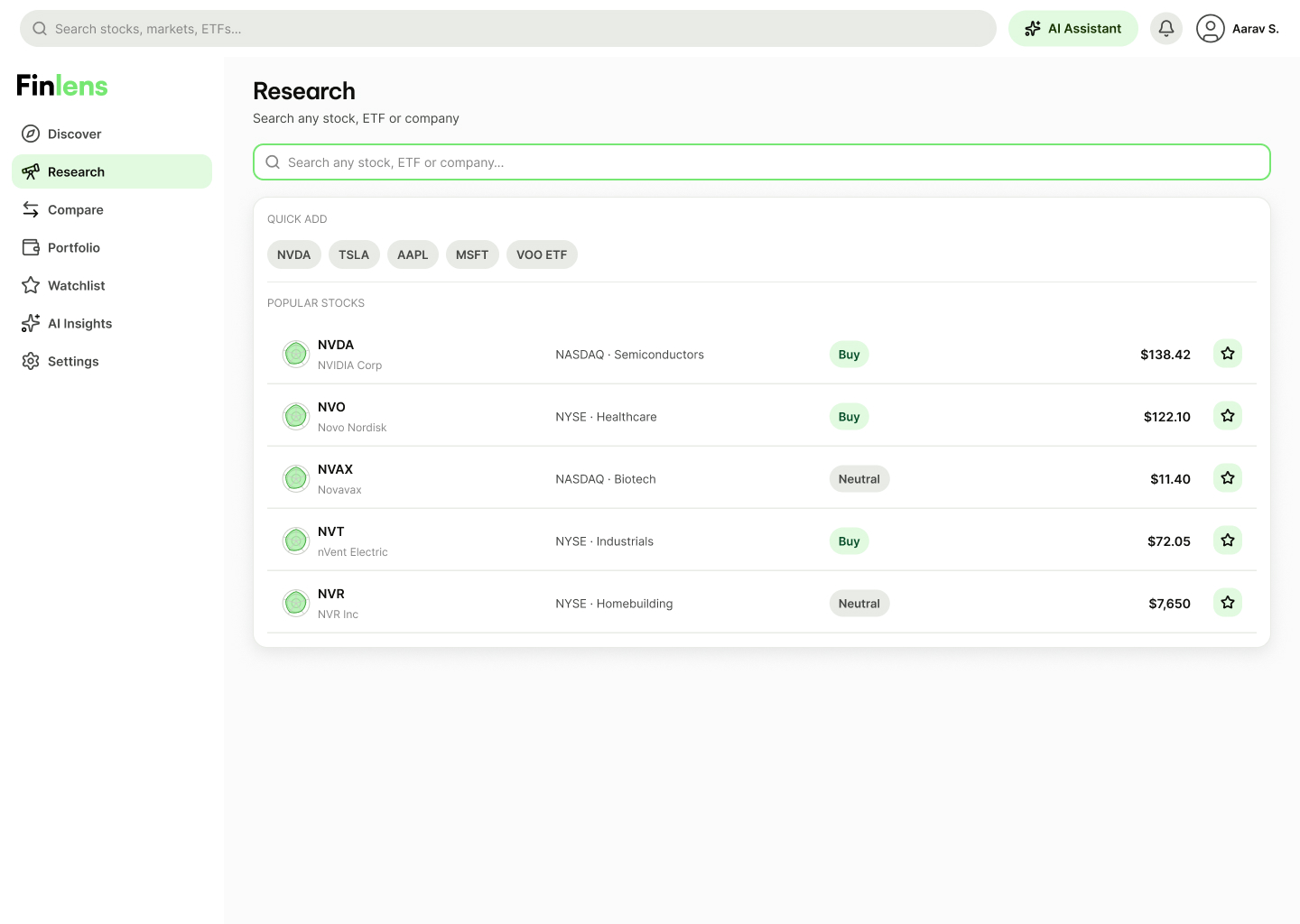Quick add TSLA
1300x924 pixels.
coord(354,254)
